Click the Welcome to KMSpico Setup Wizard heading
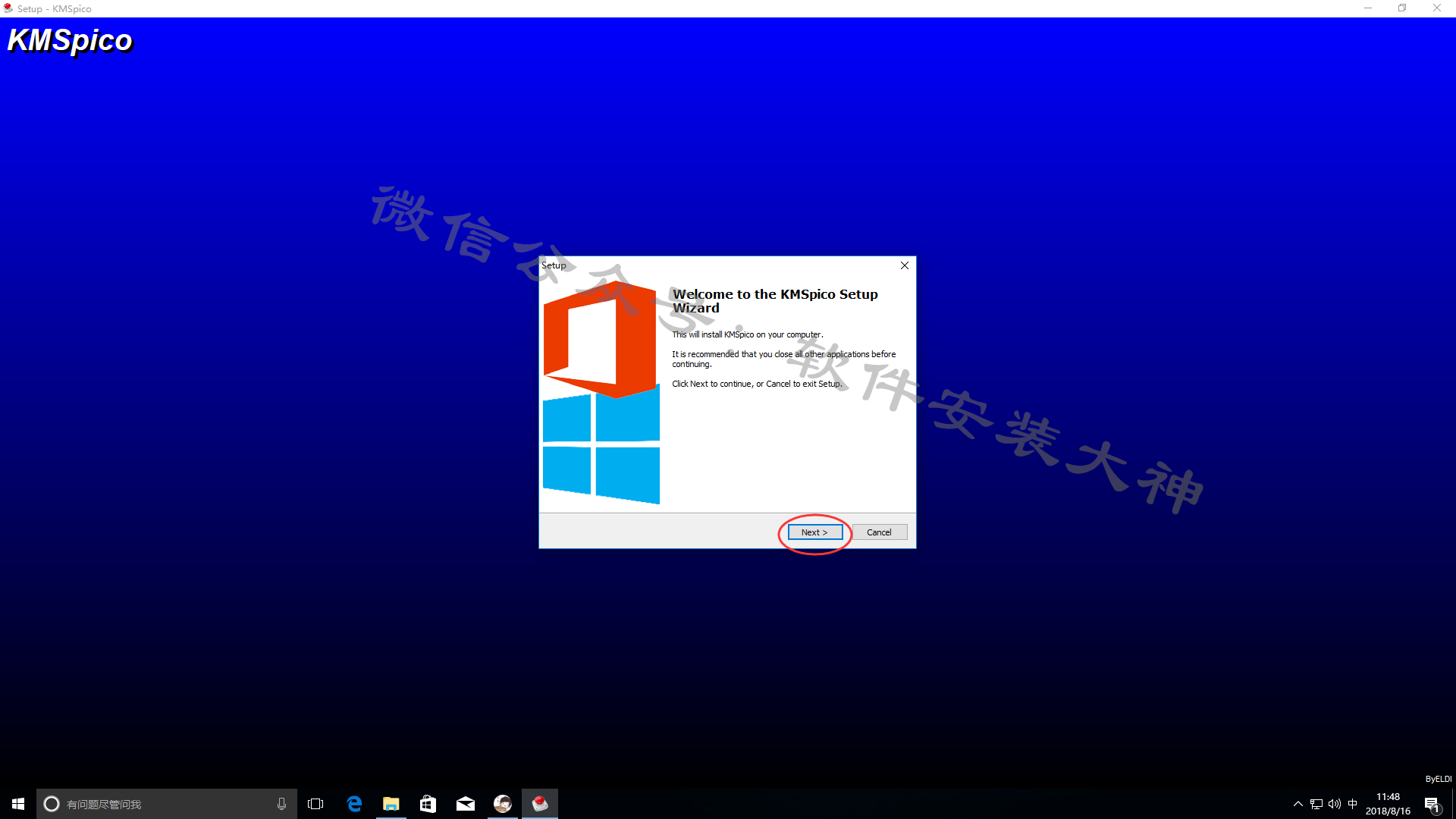The image size is (1456, 819). (x=775, y=301)
